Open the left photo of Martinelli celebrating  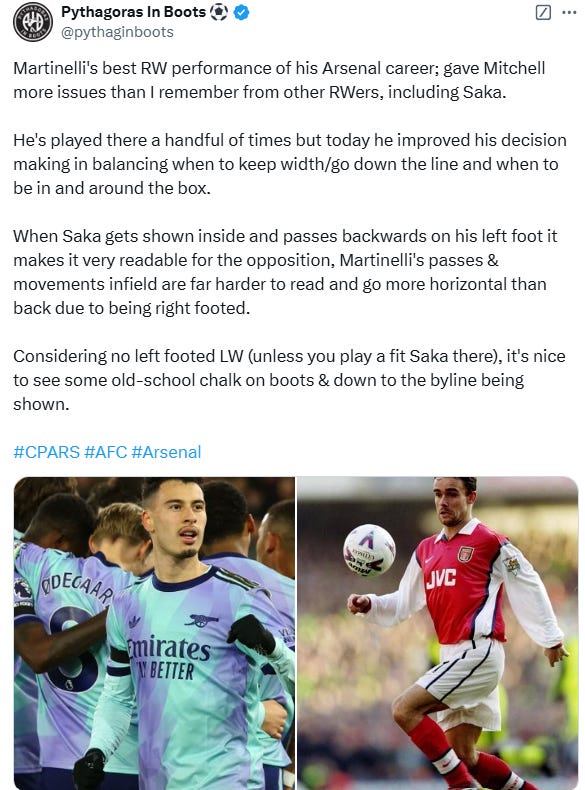[x=154, y=633]
